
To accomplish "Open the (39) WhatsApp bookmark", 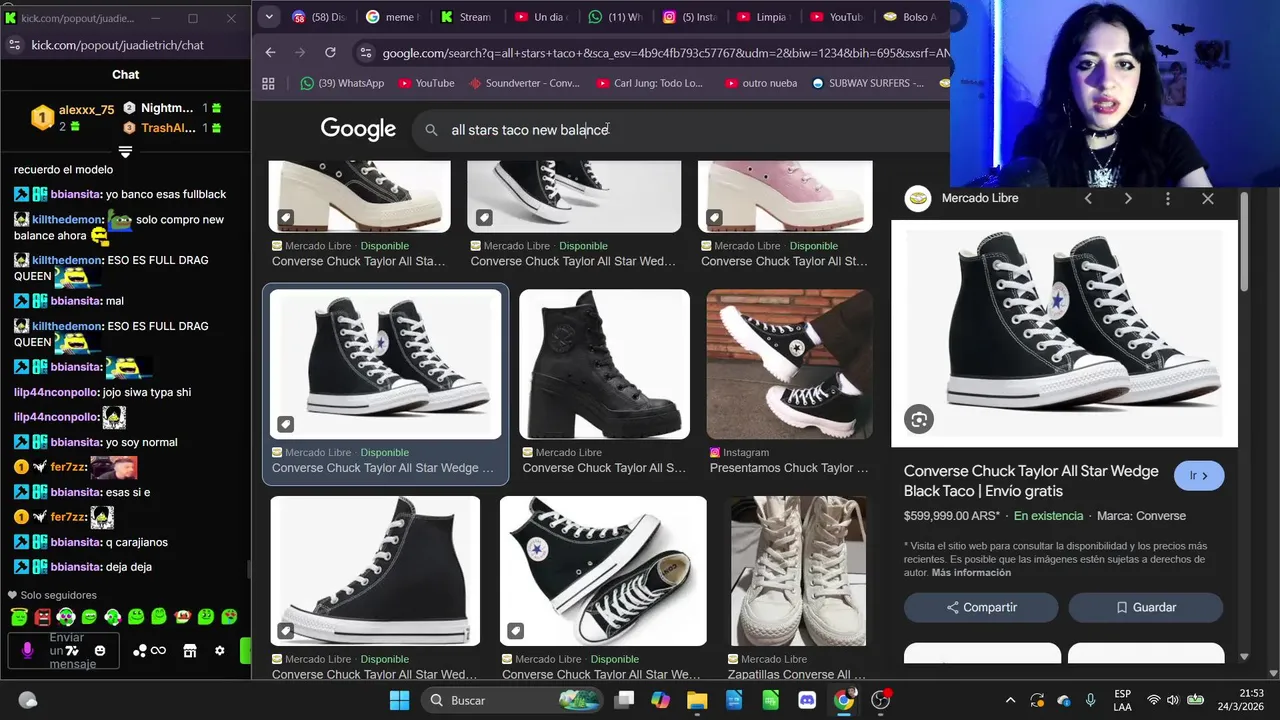I will [342, 84].
